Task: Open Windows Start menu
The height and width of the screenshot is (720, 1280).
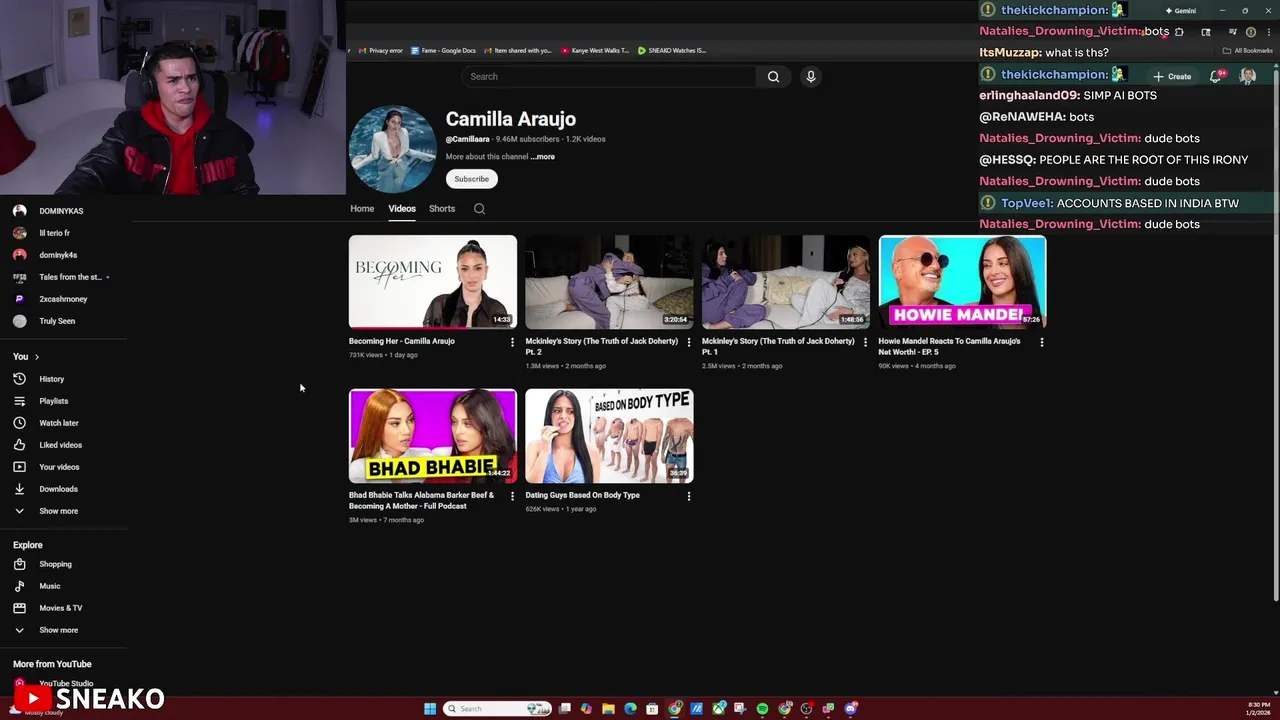Action: point(430,709)
